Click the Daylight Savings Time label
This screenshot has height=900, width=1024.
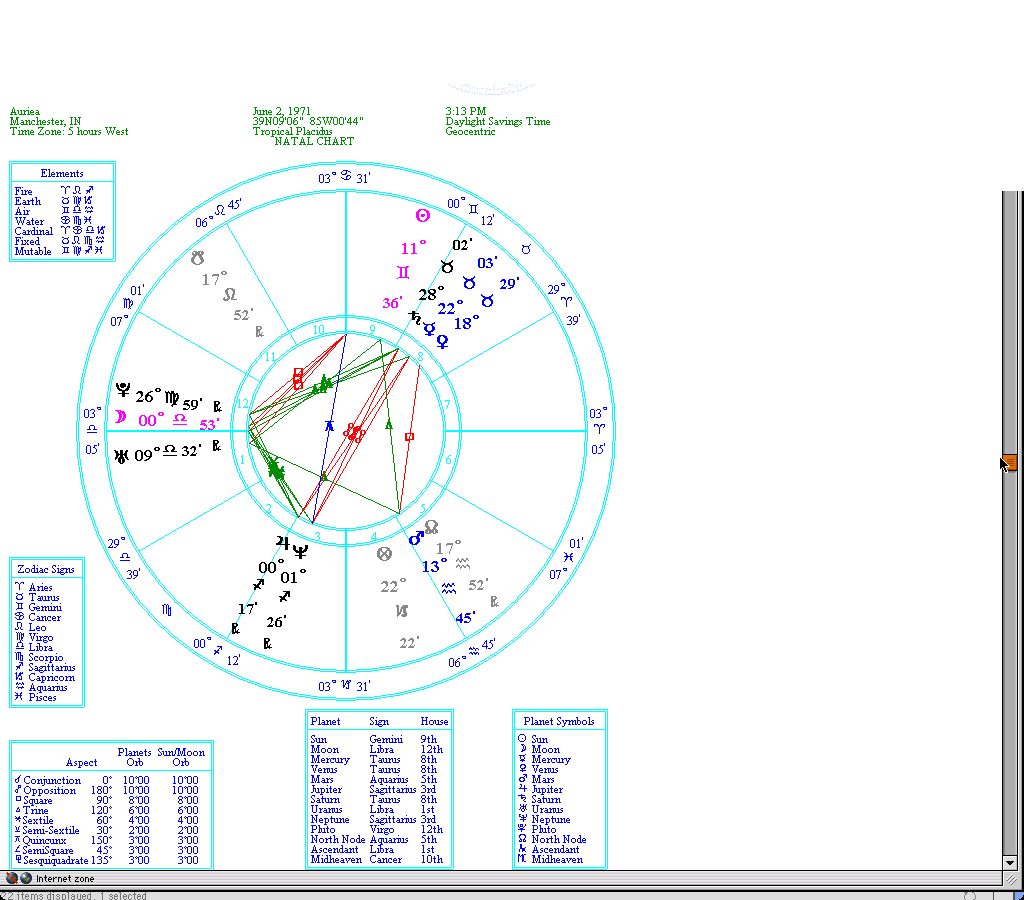[498, 121]
